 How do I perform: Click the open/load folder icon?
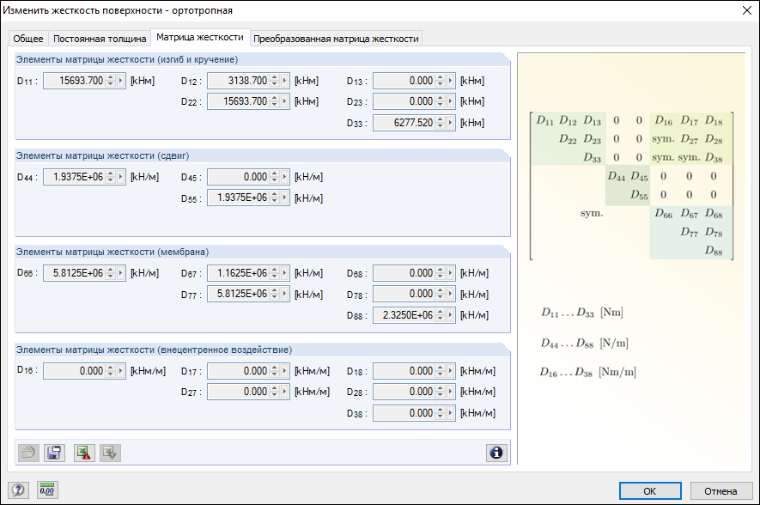[x=28, y=453]
